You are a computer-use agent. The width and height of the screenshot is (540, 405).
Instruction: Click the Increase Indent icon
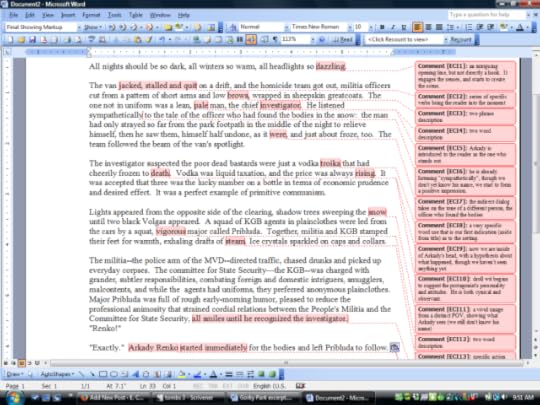[x=491, y=27]
